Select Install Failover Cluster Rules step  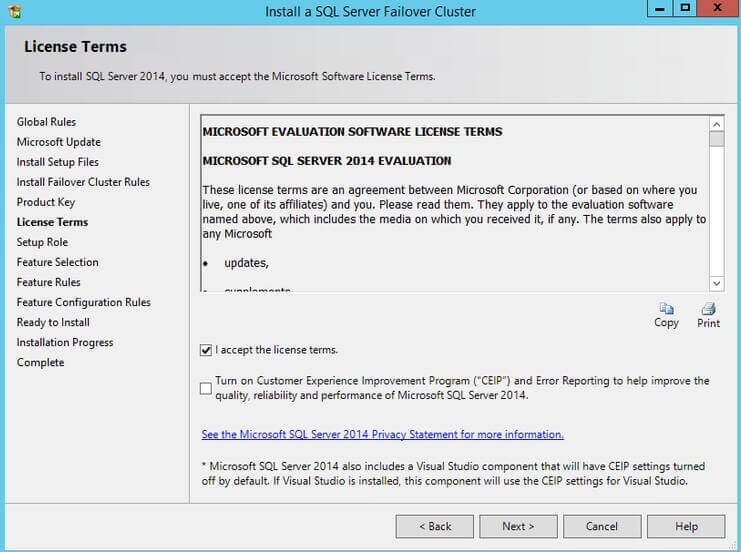(83, 182)
